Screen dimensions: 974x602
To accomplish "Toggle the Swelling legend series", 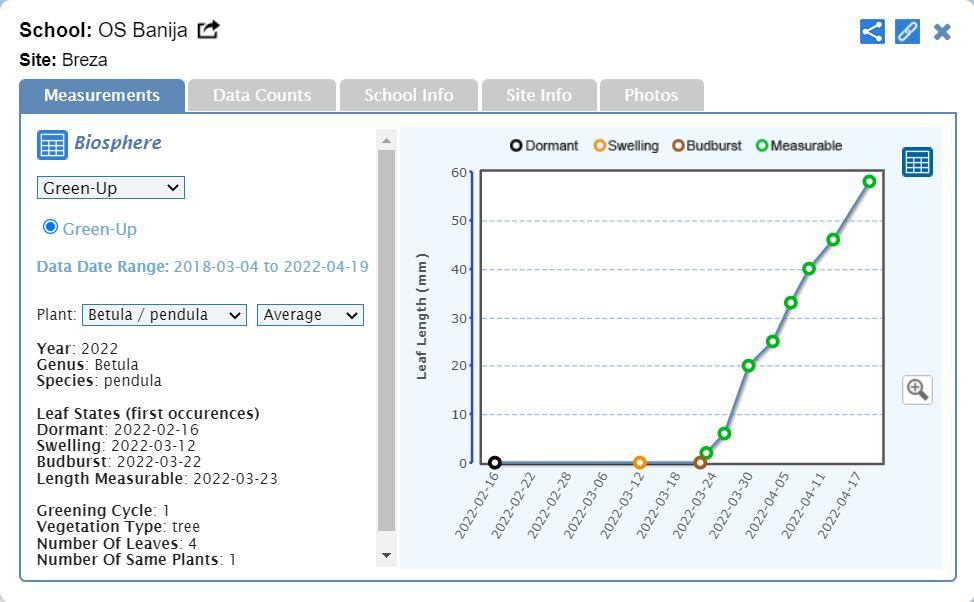I will (x=626, y=146).
